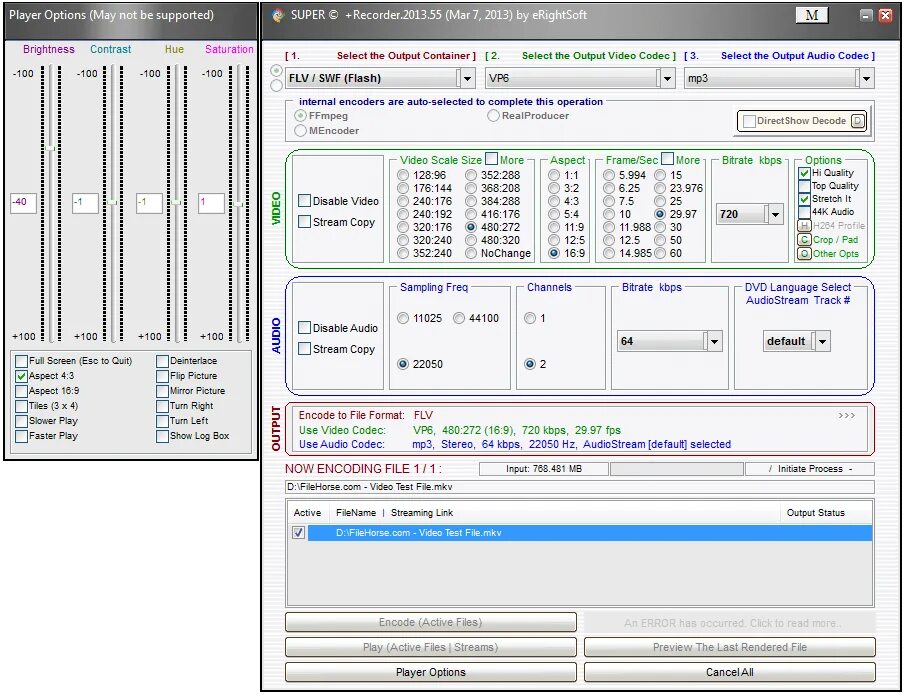Screen dimensions: 905x695
Task: Open the Crop / Pad options
Action: tap(804, 240)
